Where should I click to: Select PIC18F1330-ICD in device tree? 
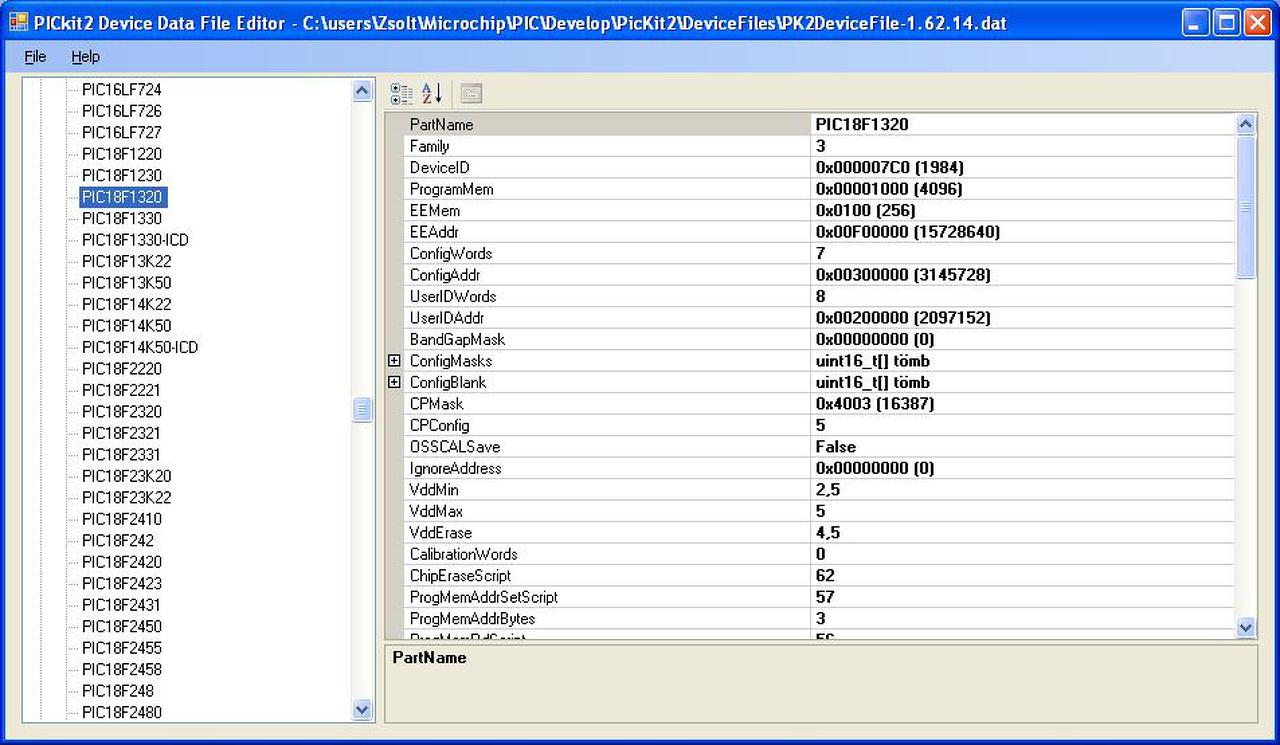coord(135,240)
